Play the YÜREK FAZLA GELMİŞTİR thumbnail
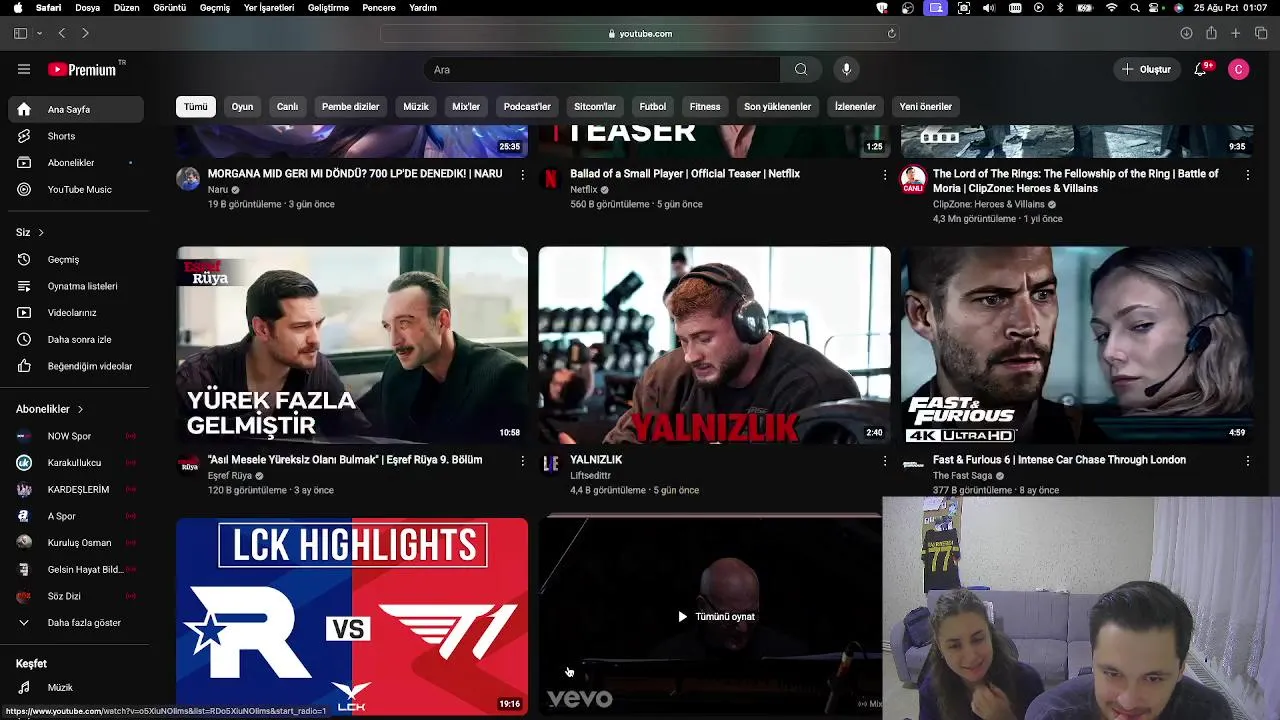The height and width of the screenshot is (720, 1280). 352,345
